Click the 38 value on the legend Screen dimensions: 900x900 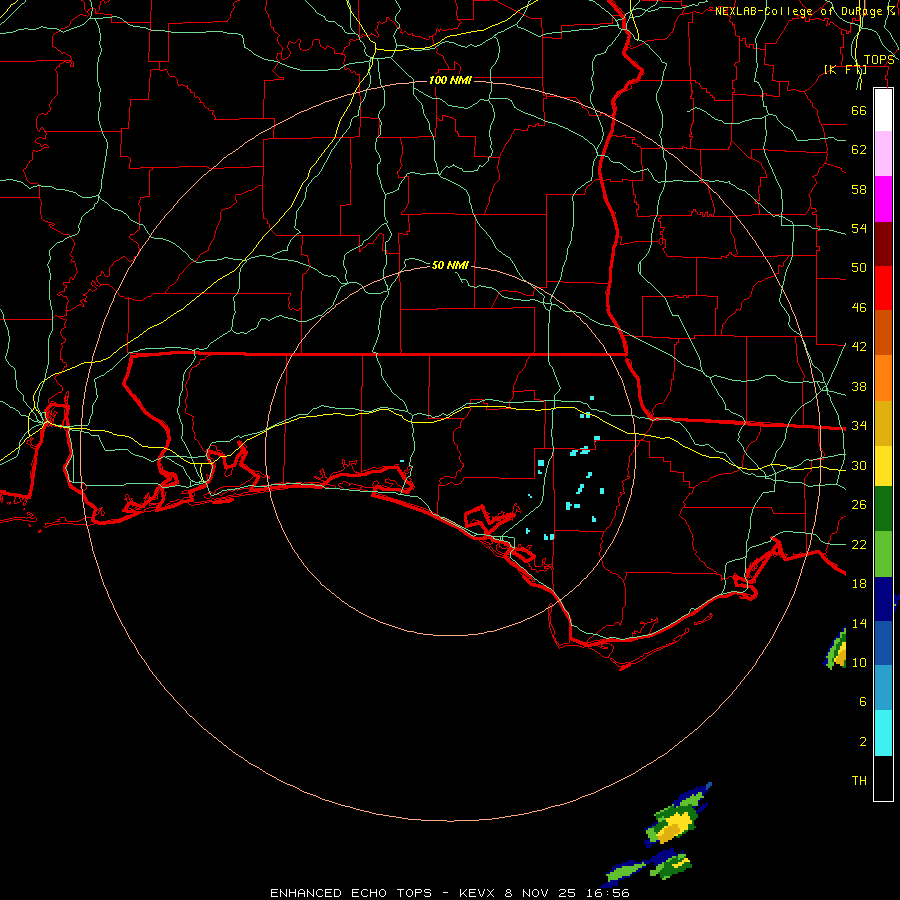tap(859, 386)
